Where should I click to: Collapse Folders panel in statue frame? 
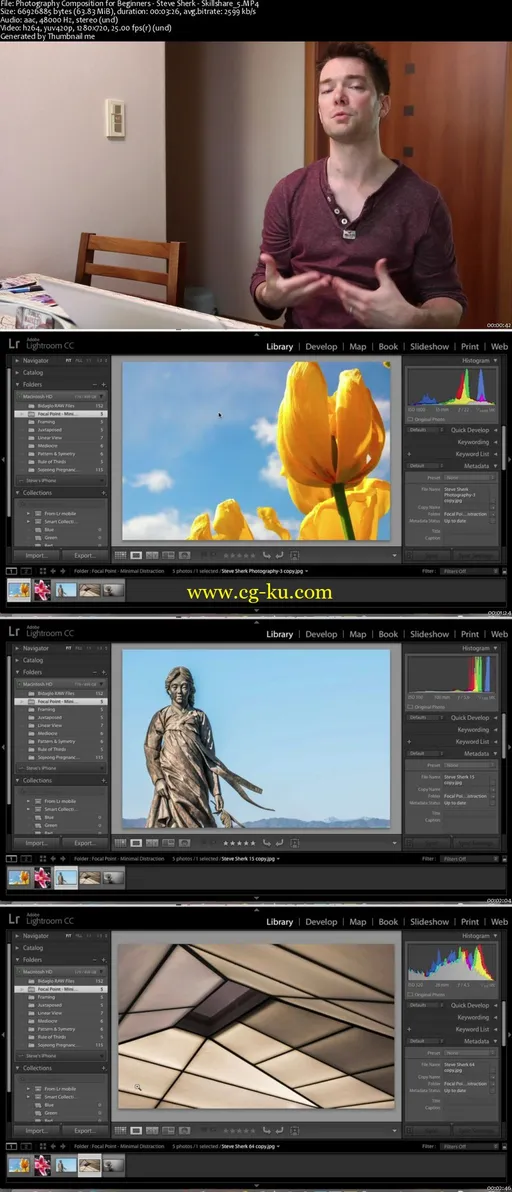tap(17, 672)
